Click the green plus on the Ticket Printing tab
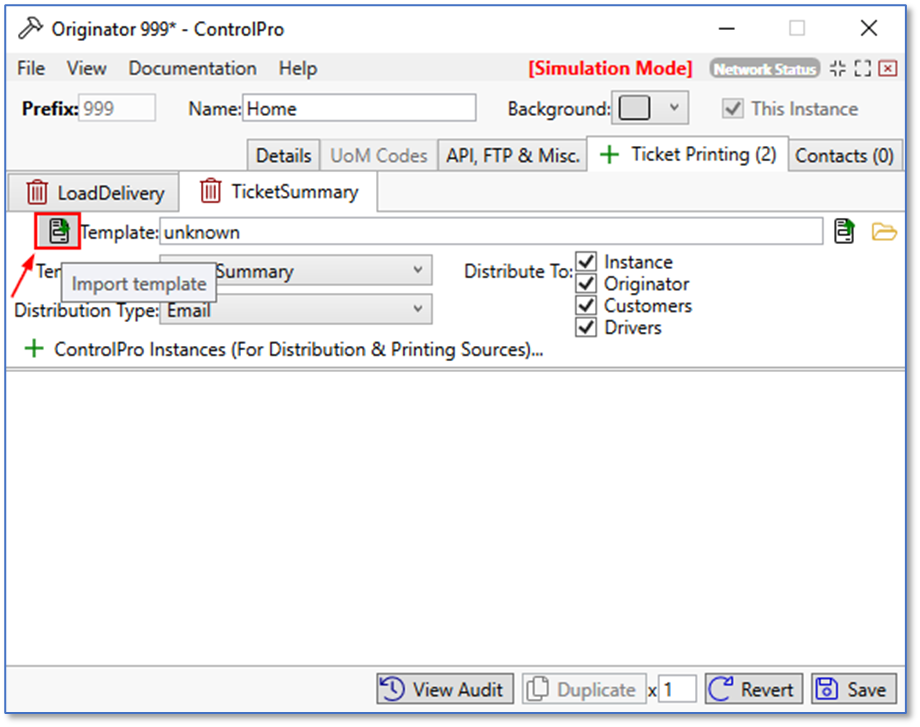 tap(609, 155)
